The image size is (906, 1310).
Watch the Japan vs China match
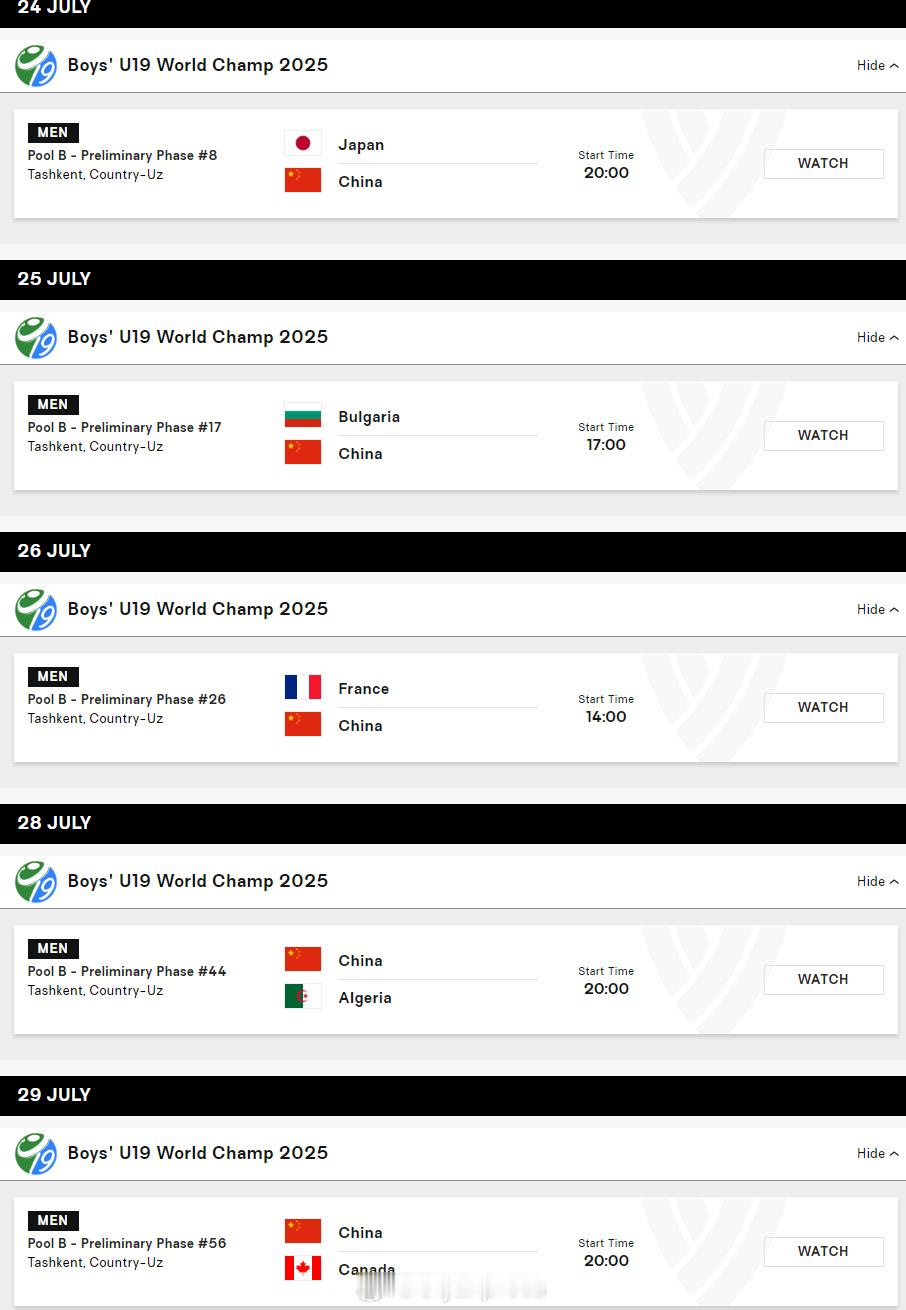click(x=823, y=164)
